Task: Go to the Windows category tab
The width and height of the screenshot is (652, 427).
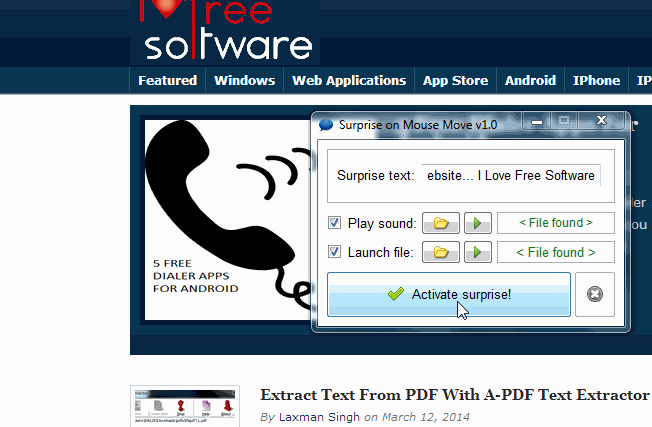Action: coord(244,81)
